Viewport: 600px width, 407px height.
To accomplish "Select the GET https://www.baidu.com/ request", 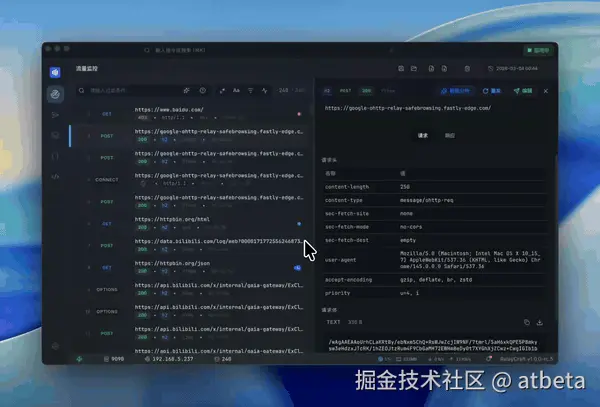I will coord(190,114).
